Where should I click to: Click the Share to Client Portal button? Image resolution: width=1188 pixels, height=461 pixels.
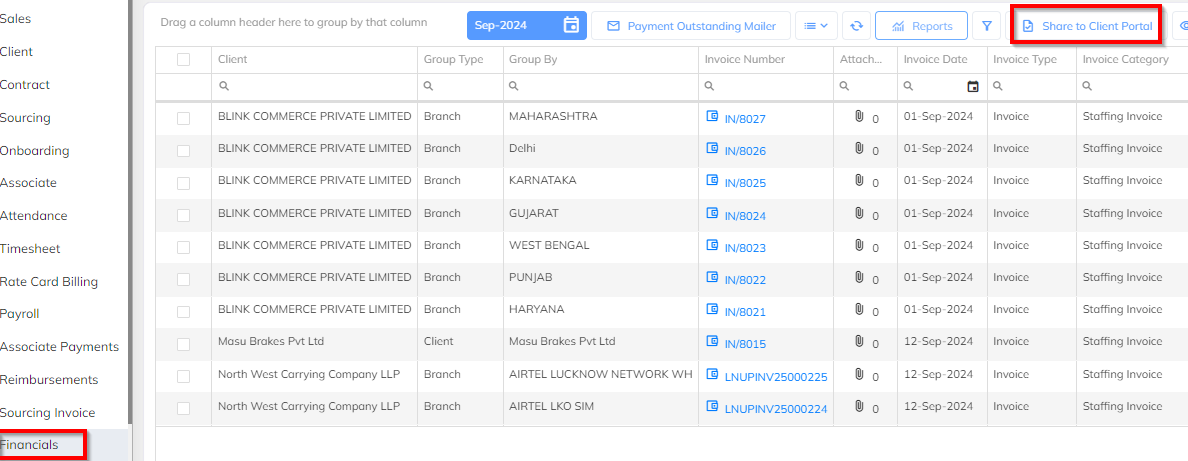(x=1086, y=26)
